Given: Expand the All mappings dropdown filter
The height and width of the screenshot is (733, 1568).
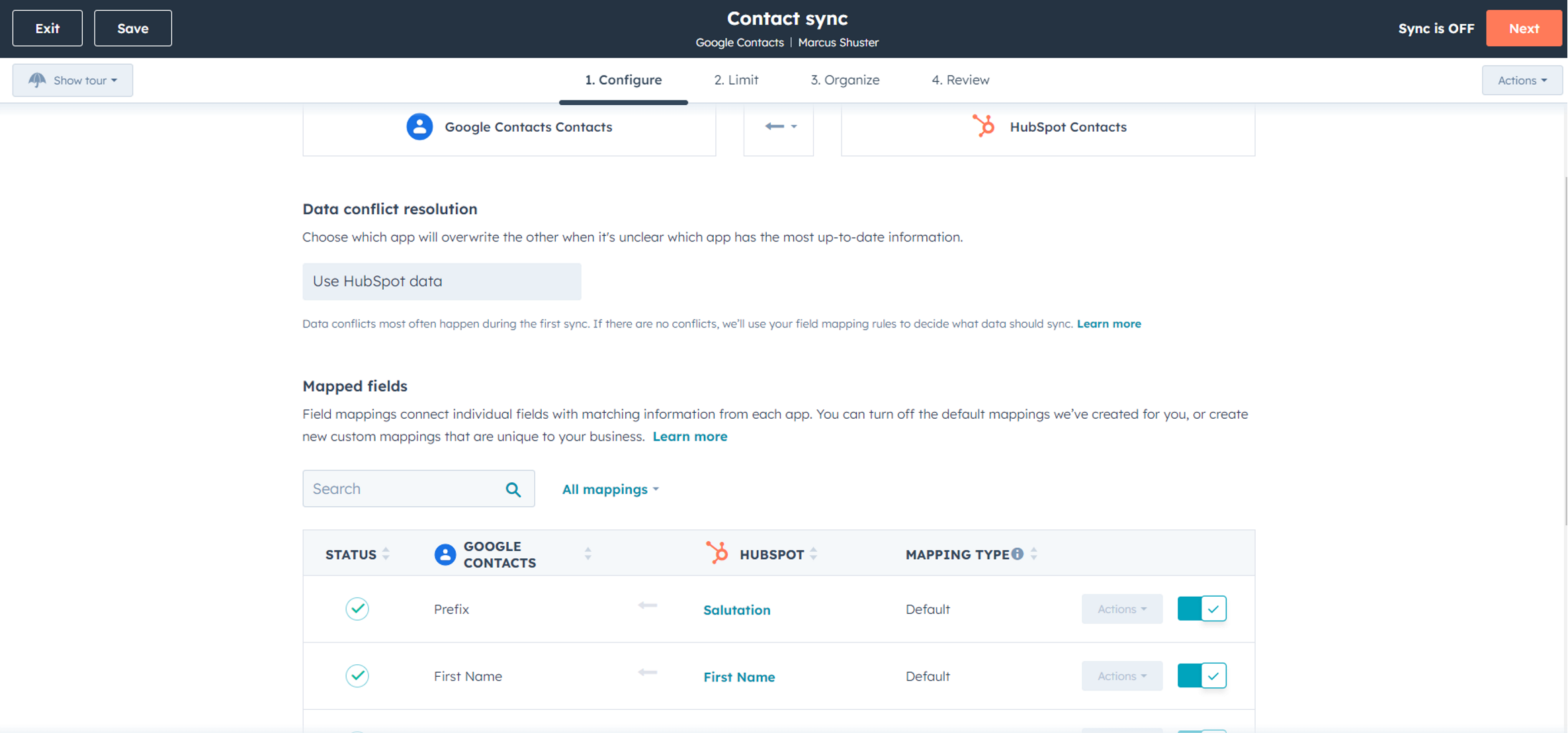Looking at the screenshot, I should 610,489.
